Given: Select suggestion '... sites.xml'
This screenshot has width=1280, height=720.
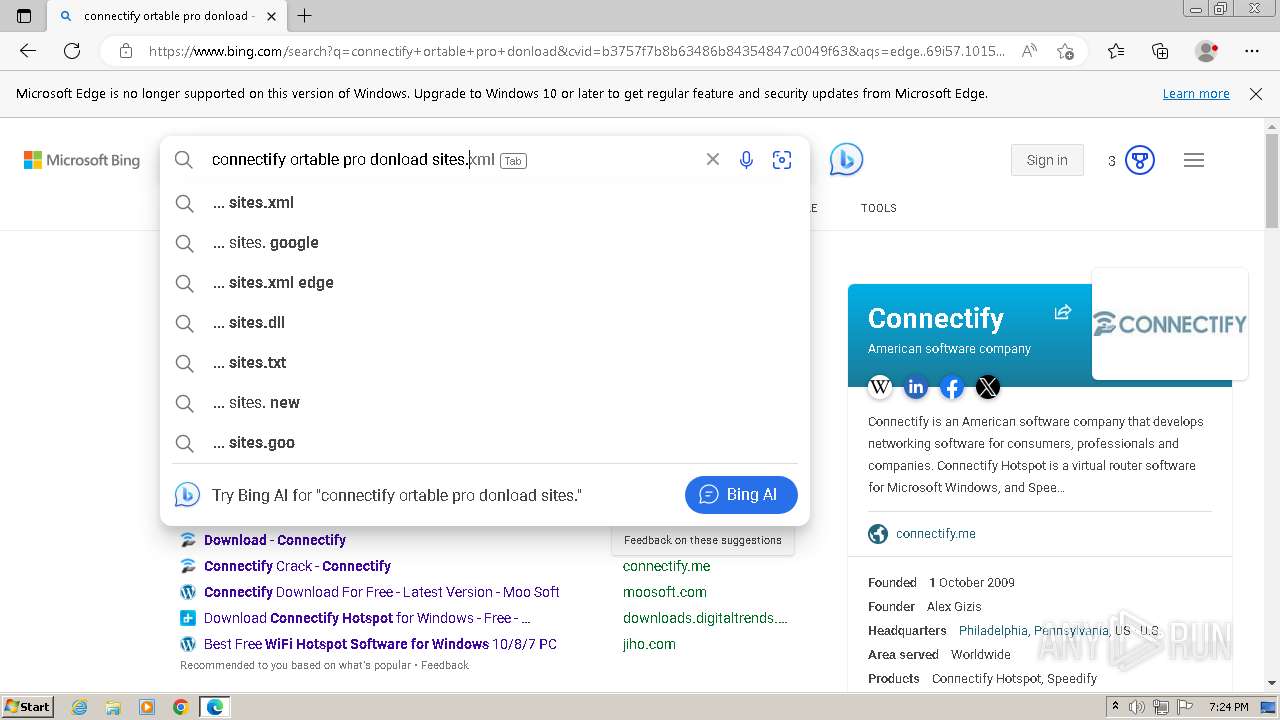Looking at the screenshot, I should pyautogui.click(x=485, y=202).
